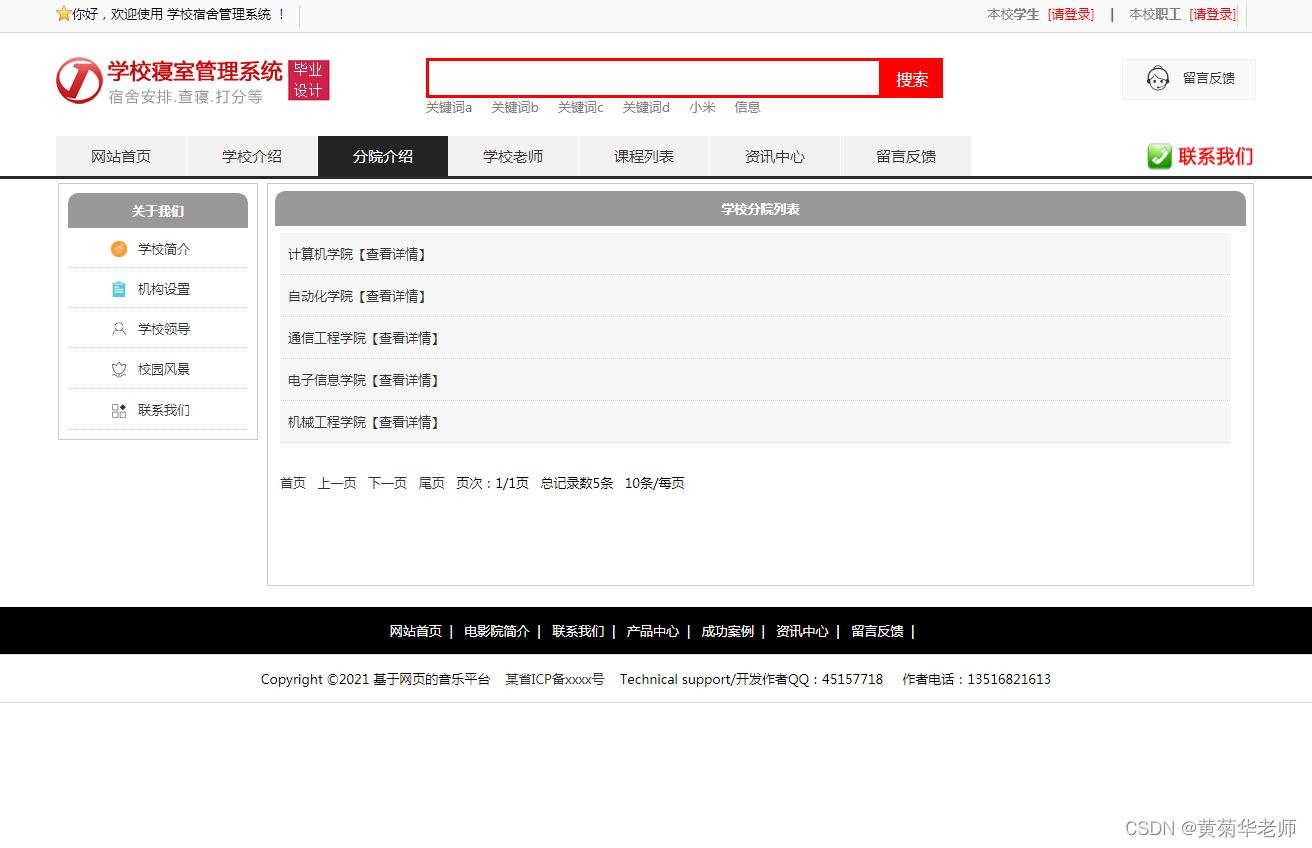Select the 学校简介 orange home icon
Image resolution: width=1312 pixels, height=848 pixels.
point(119,249)
